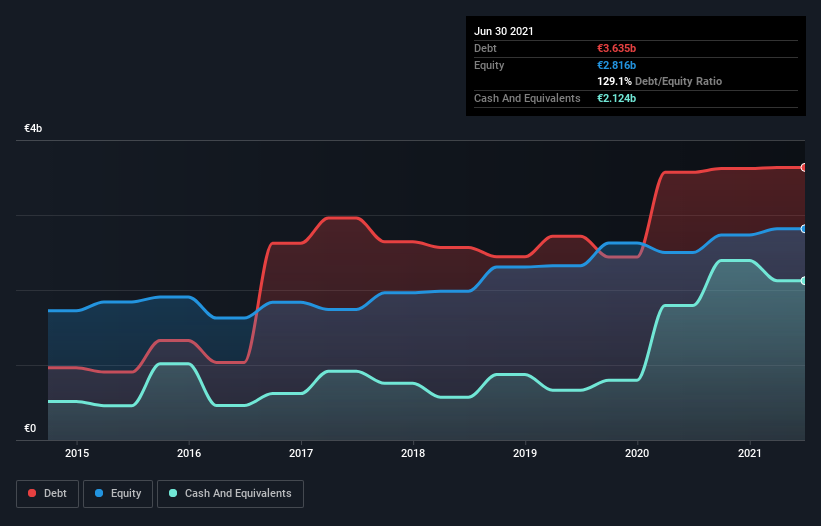Screen dimensions: 821x526
Task: Click the 2021 axis label
Action: [749, 453]
